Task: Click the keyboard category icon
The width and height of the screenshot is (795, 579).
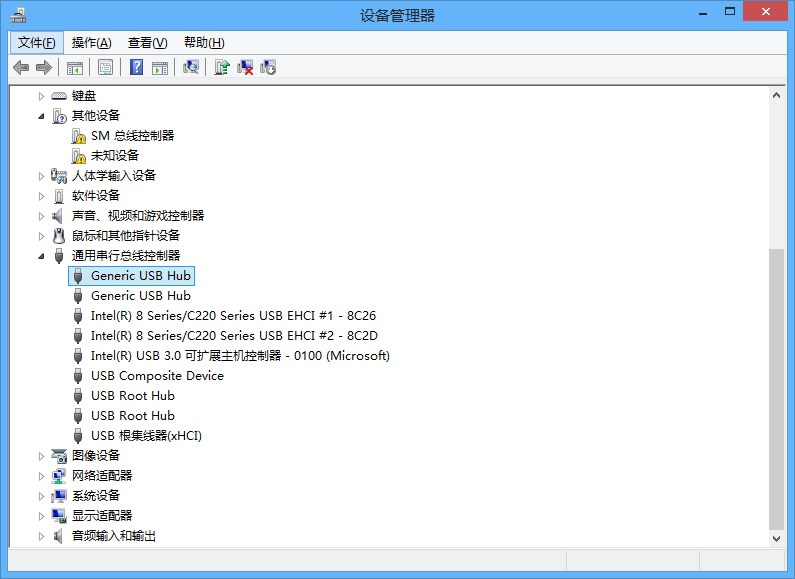Action: [59, 96]
